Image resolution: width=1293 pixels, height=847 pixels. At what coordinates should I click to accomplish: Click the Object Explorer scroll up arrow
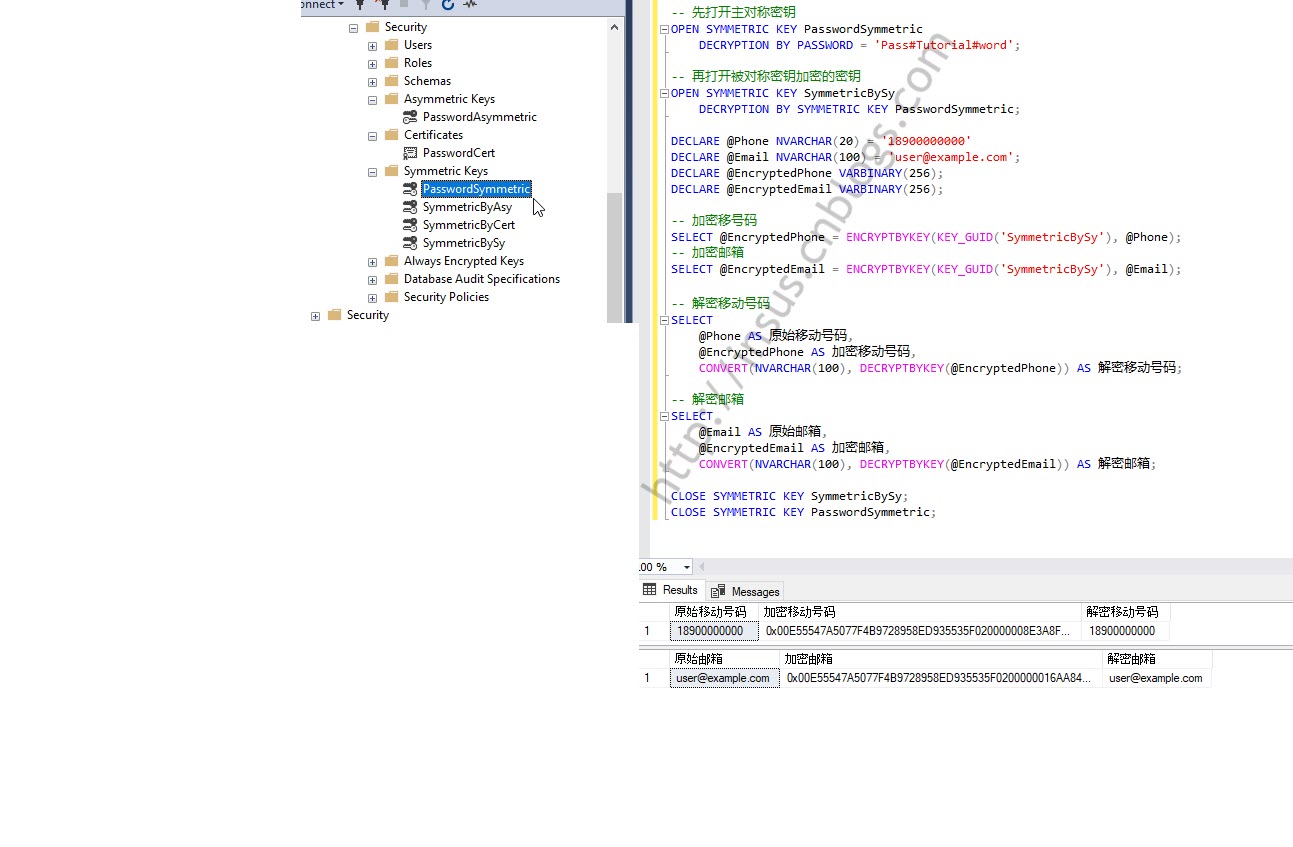(x=614, y=28)
